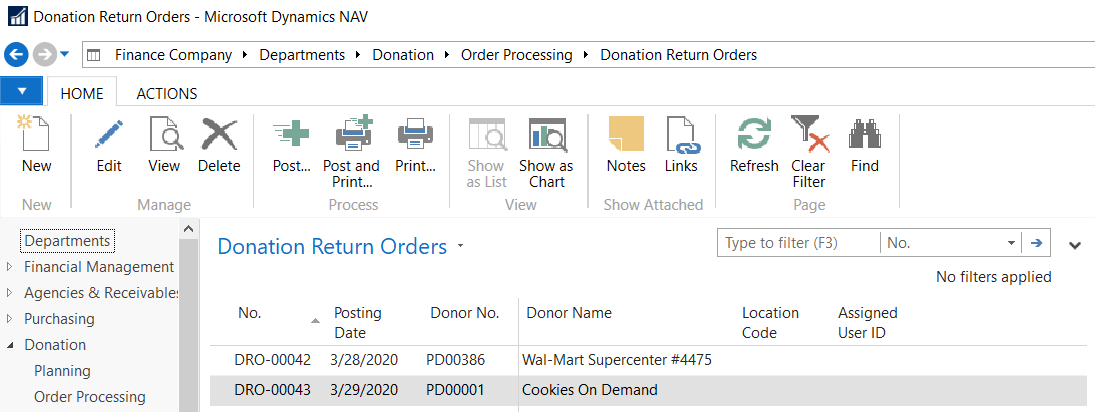Select the DRO-00042 Wal-Mart Supercenter row
The image size is (1095, 412).
616,360
